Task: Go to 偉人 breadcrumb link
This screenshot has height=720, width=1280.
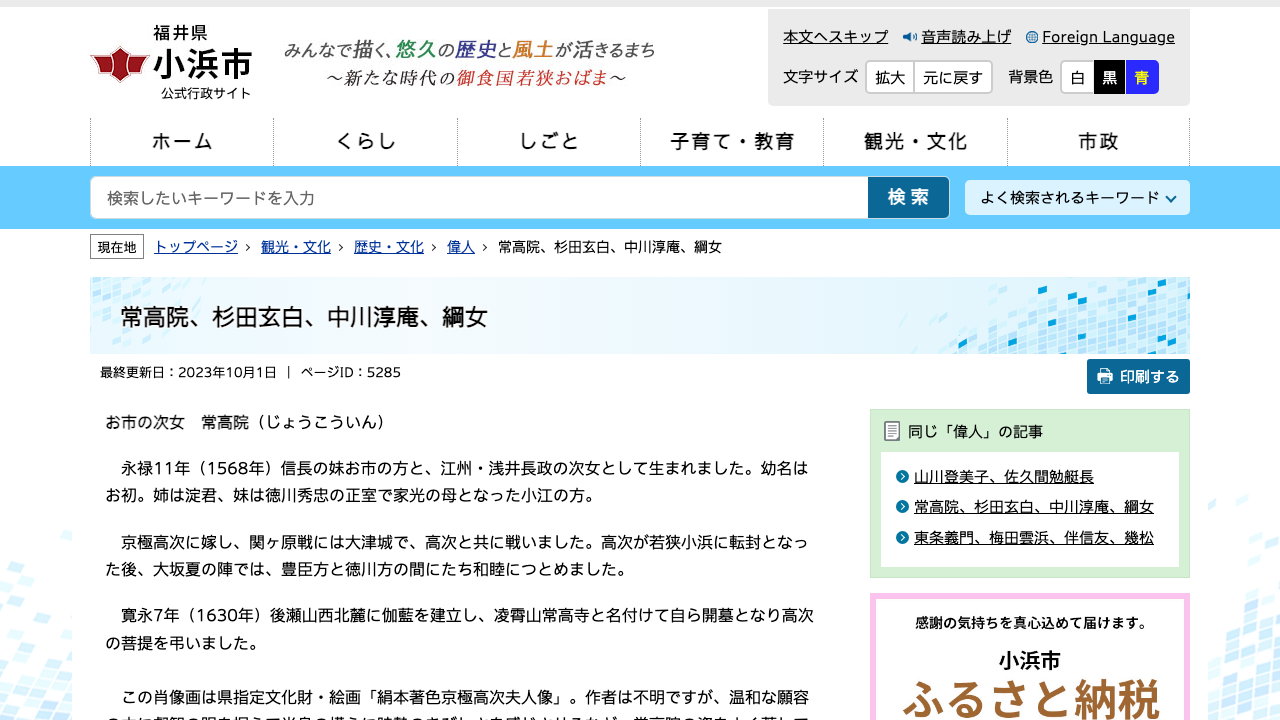Action: (x=461, y=247)
